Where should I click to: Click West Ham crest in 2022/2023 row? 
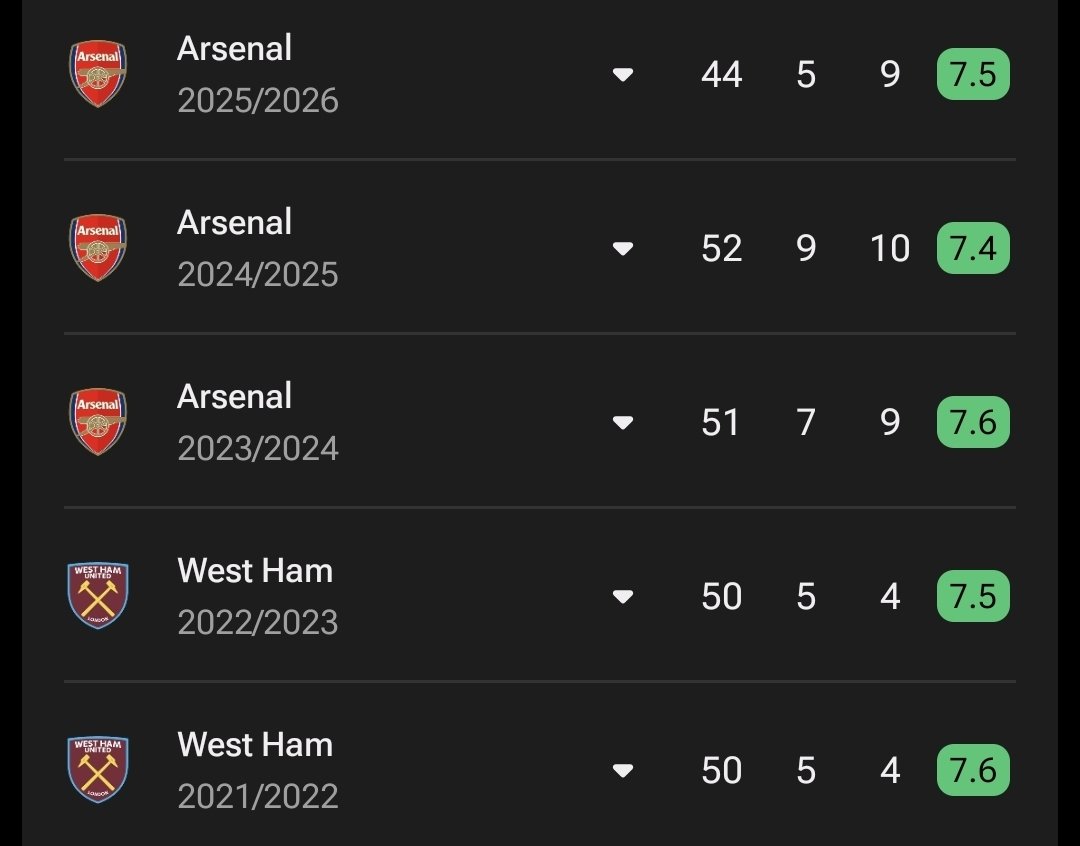tap(98, 596)
